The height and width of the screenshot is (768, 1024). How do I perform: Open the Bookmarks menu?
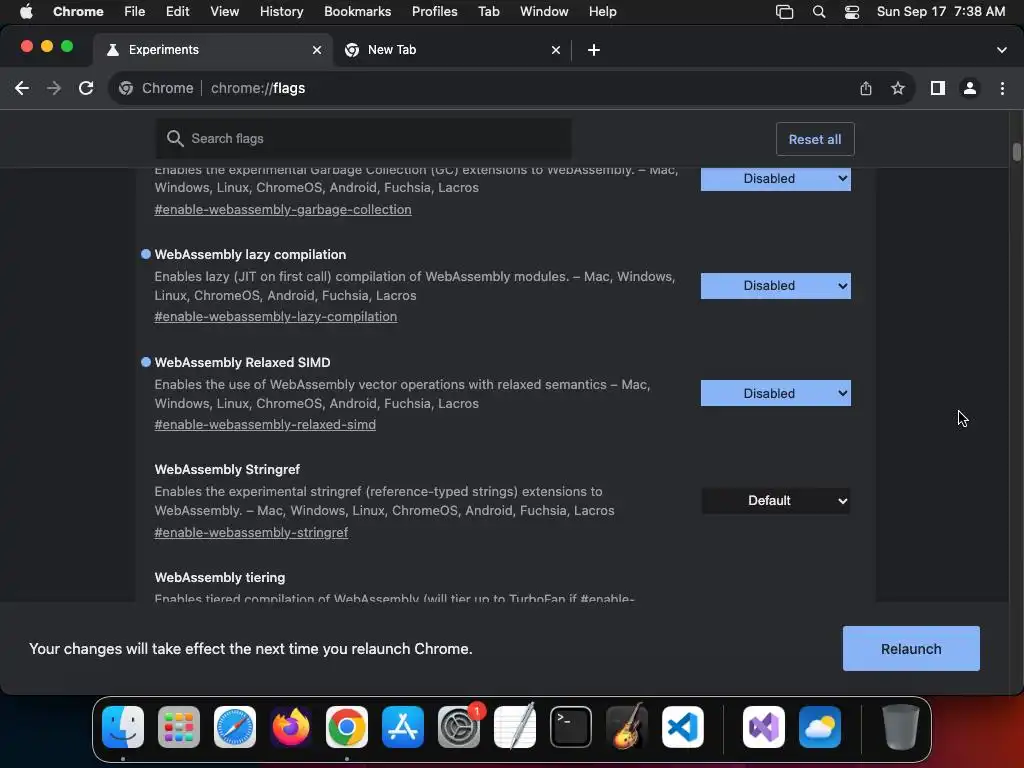(357, 12)
